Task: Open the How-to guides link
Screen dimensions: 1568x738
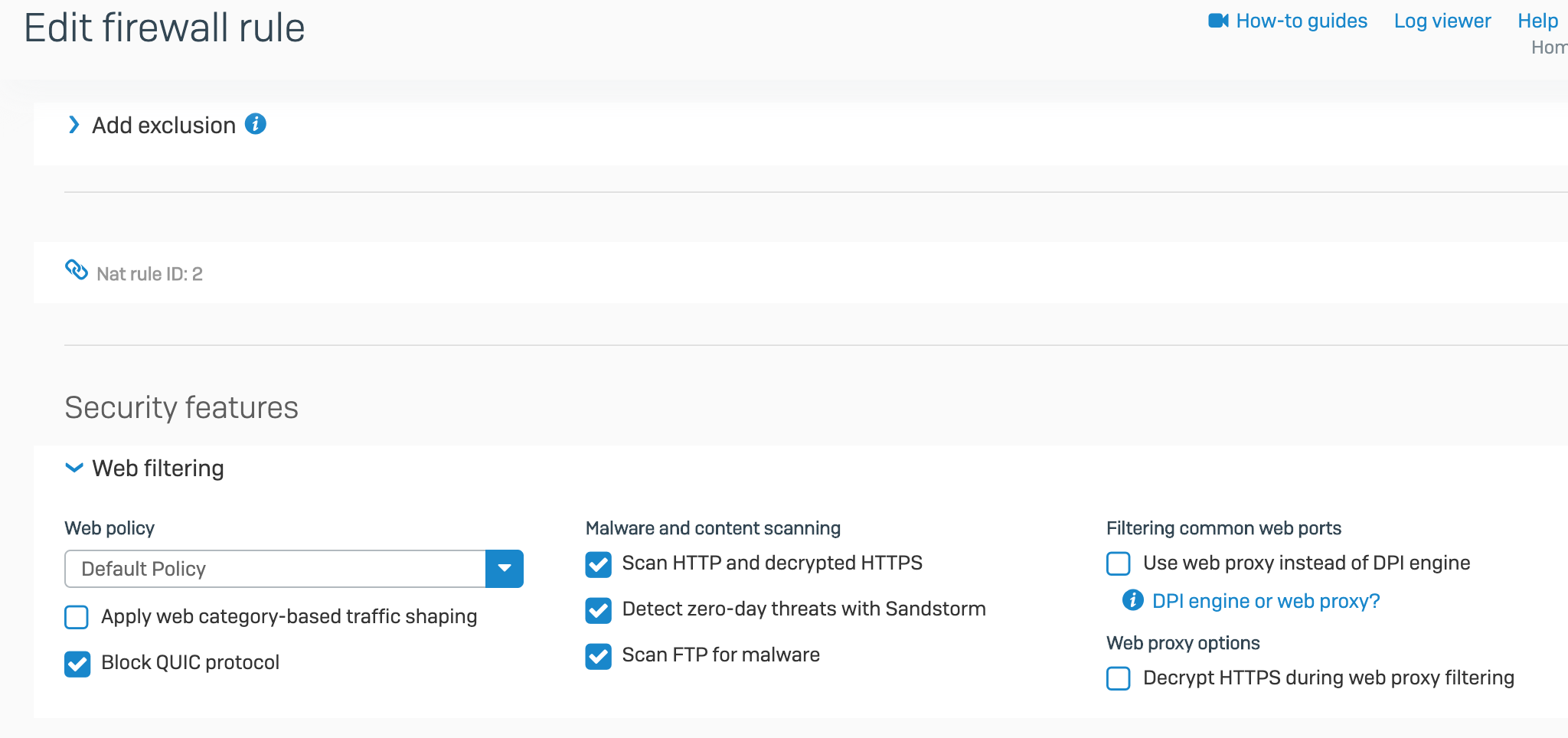Action: [x=1302, y=21]
